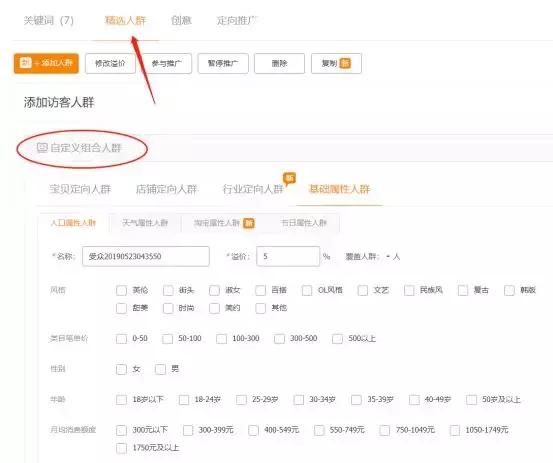
Task: Open the 节日属性人群 sub-tab
Action: point(304,223)
